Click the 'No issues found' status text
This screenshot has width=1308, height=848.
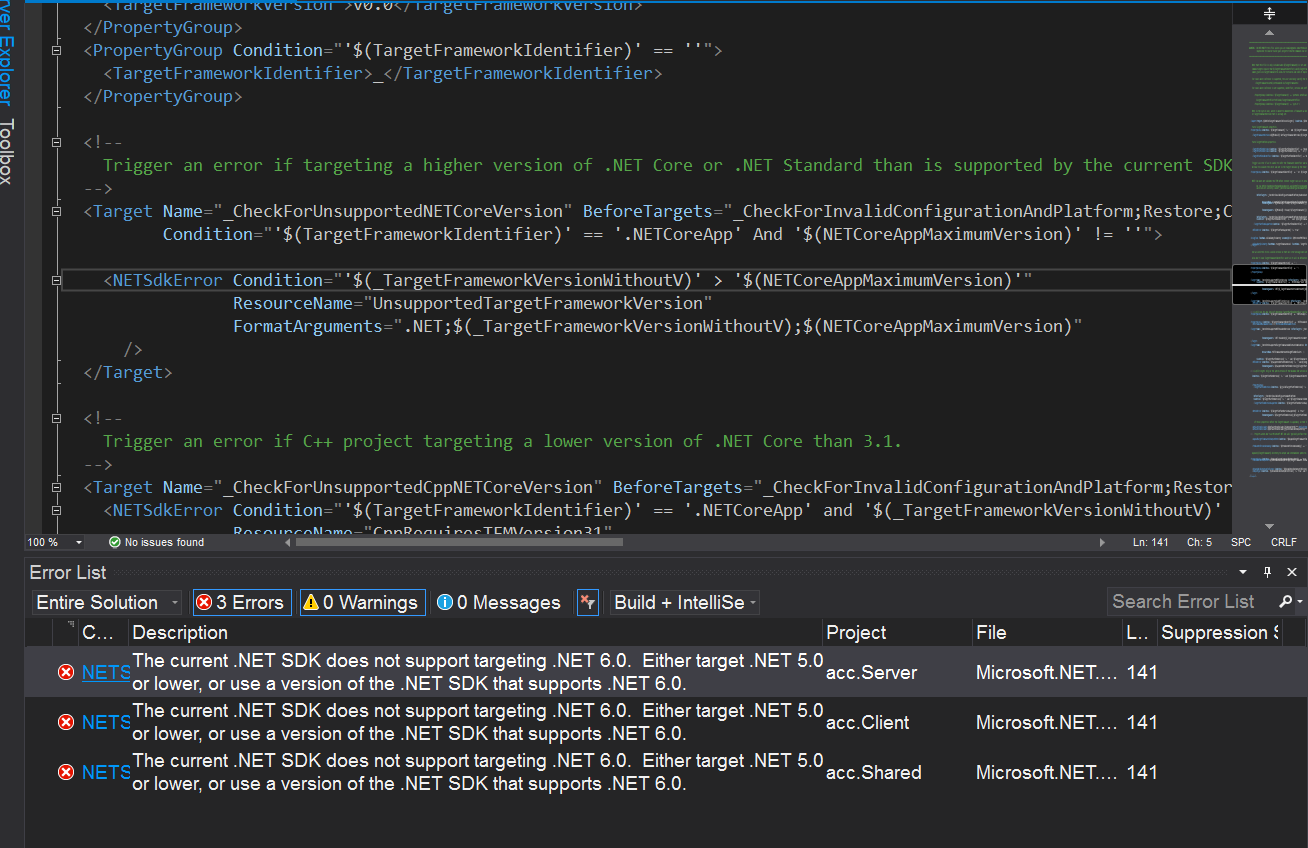[x=164, y=542]
